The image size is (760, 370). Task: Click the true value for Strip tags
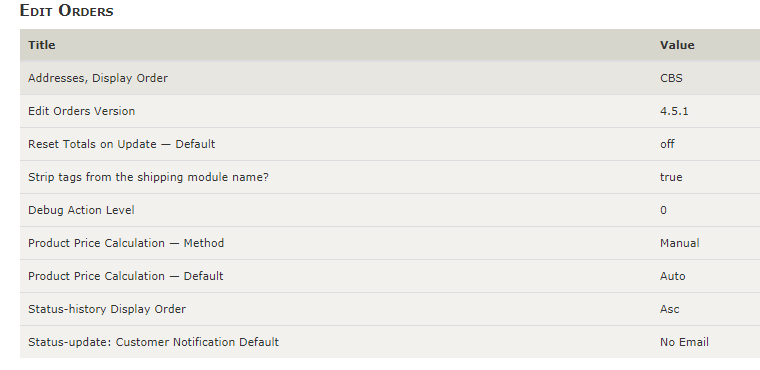pyautogui.click(x=671, y=177)
